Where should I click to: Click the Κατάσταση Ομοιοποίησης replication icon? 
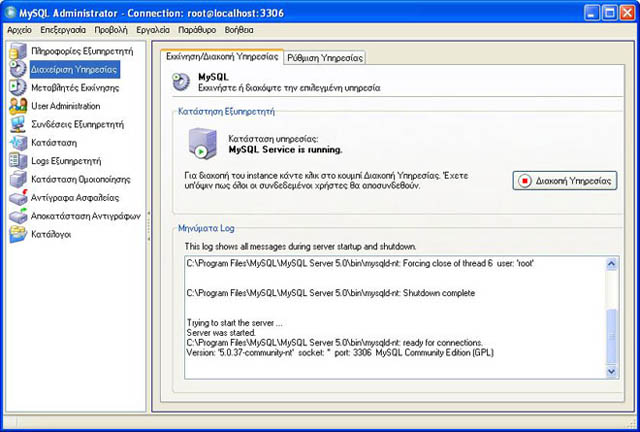(x=18, y=179)
